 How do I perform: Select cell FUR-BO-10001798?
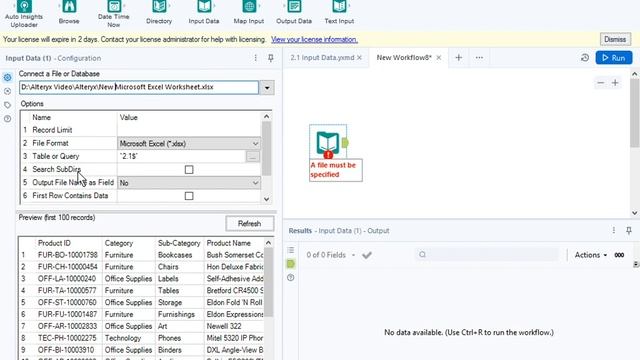pos(68,255)
